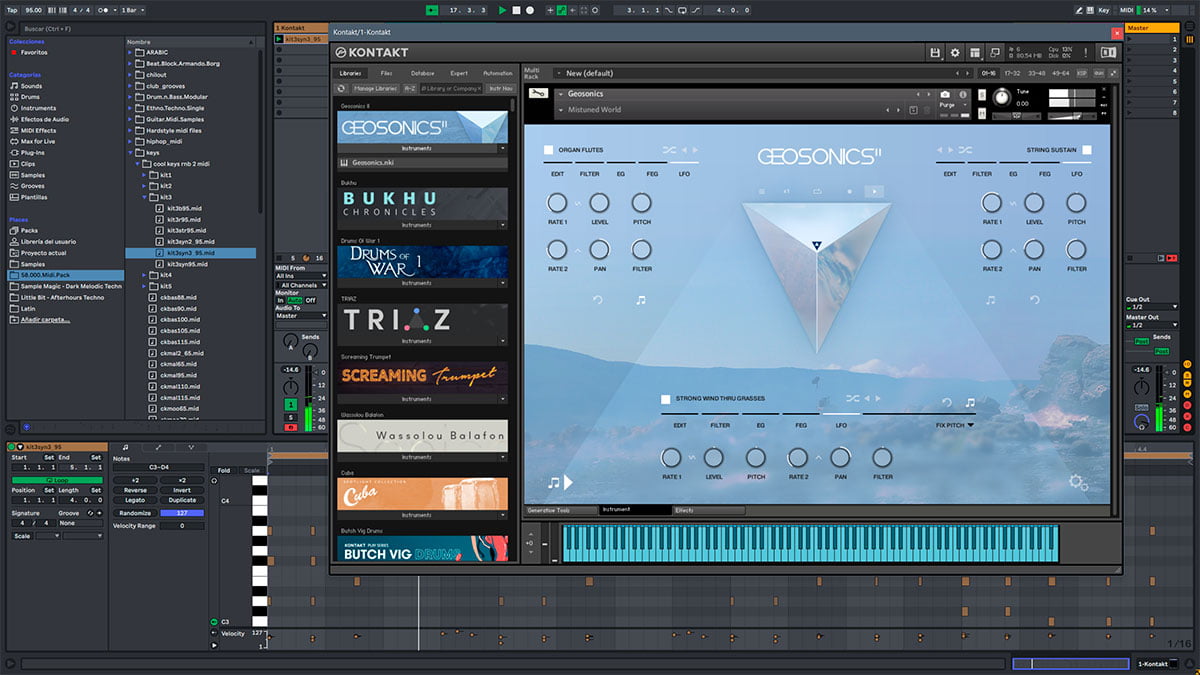This screenshot has height=675, width=1200.
Task: Click the Duplicate button in Notes panel
Action: tap(182, 500)
